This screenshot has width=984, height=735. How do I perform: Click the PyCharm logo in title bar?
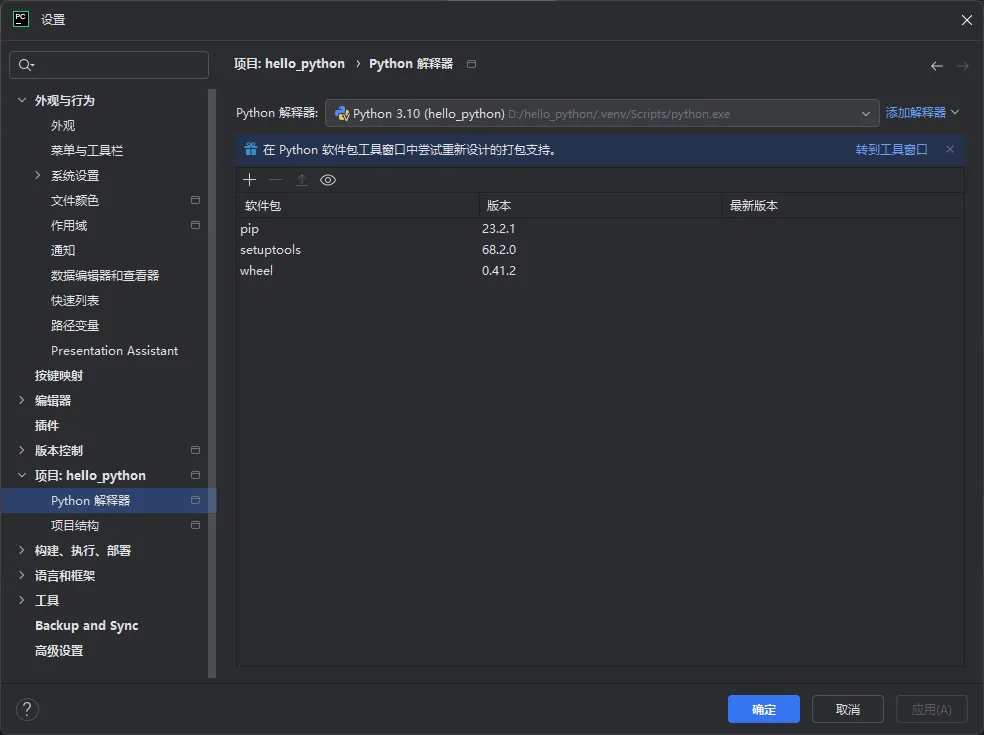(x=21, y=19)
